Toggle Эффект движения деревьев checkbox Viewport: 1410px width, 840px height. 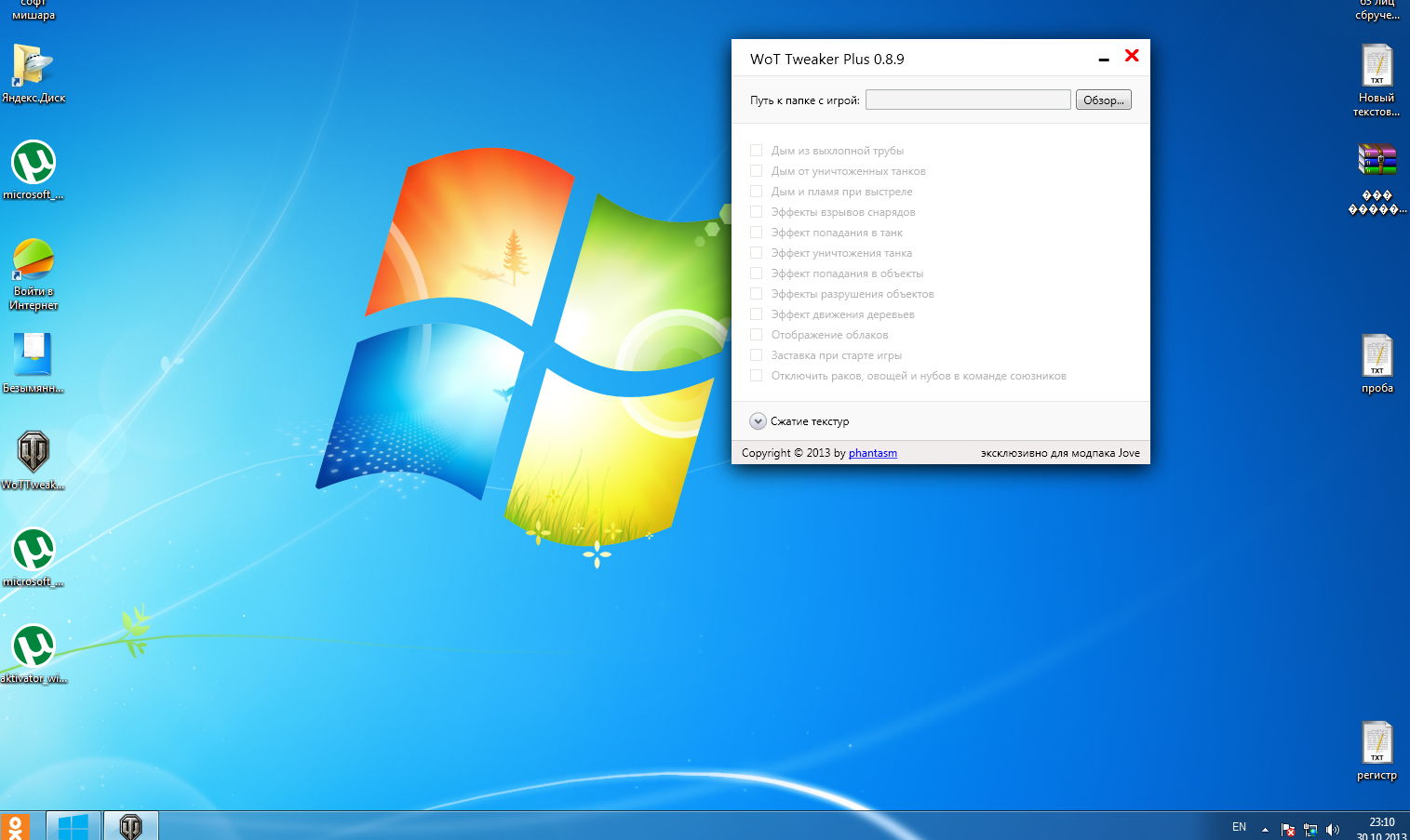point(756,314)
